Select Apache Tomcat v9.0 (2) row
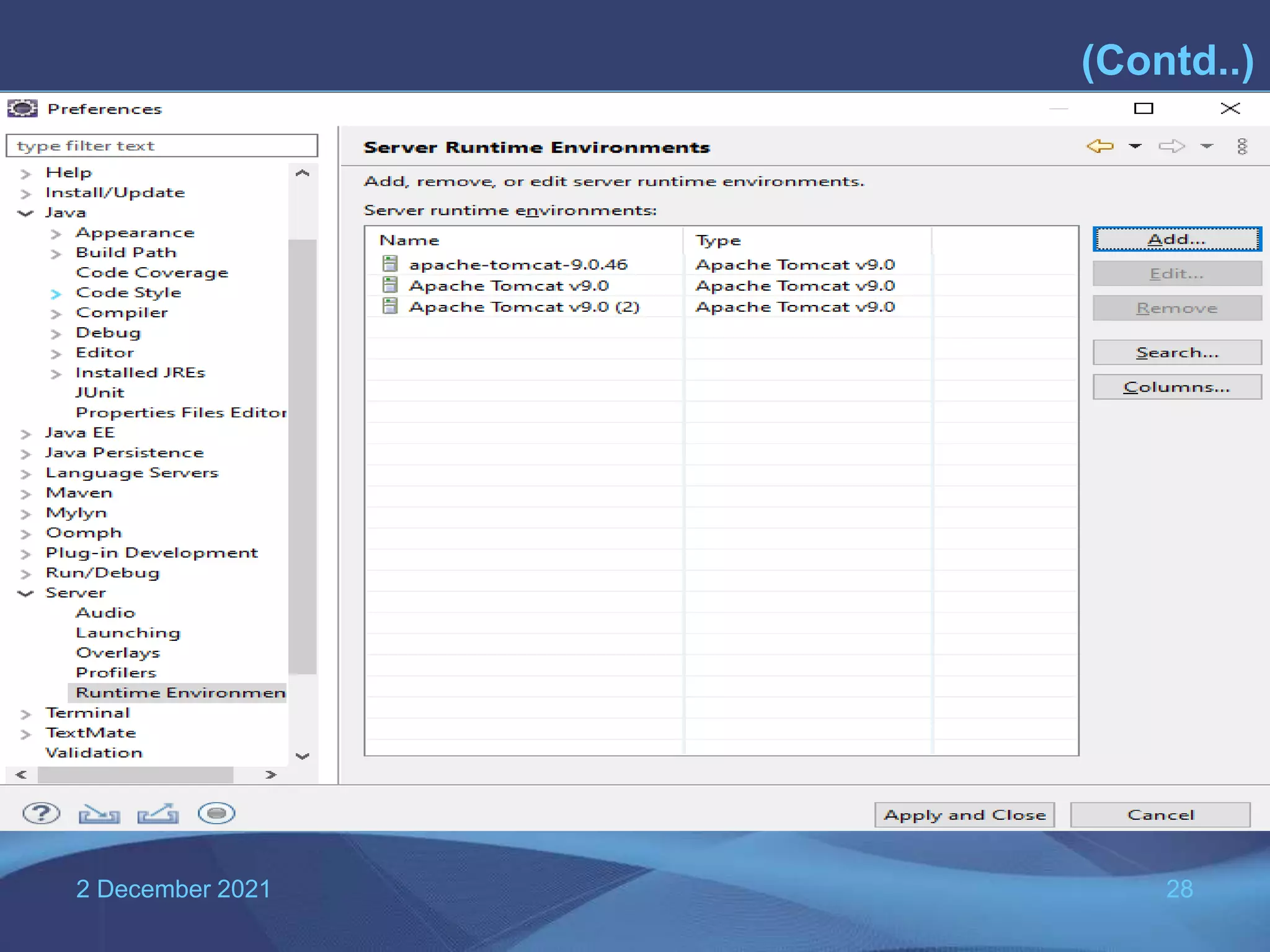 coord(523,307)
